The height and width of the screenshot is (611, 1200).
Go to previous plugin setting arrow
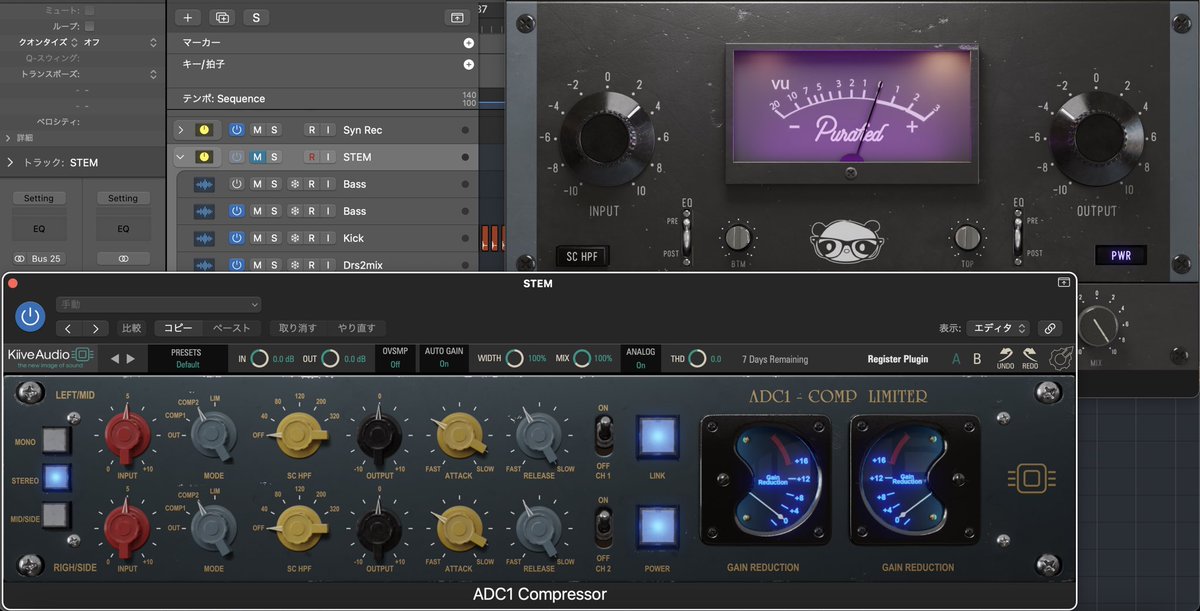[x=68, y=328]
